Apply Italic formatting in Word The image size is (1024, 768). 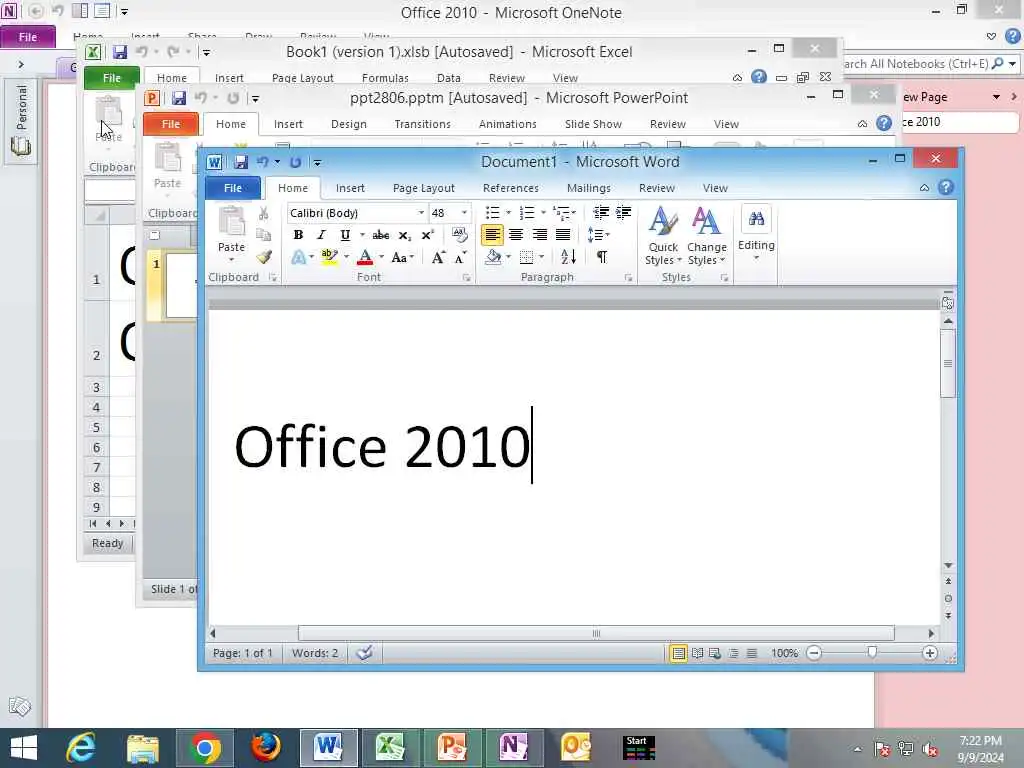click(x=321, y=235)
